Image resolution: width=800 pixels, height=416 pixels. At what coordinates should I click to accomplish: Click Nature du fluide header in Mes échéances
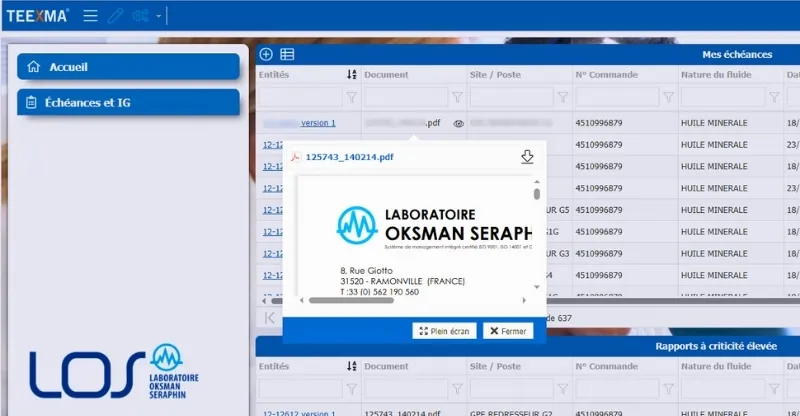716,75
